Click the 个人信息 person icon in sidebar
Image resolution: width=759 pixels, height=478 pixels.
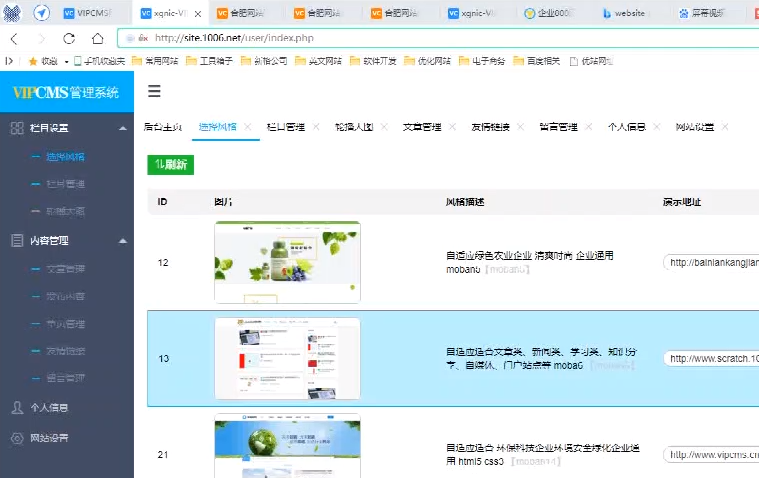point(17,408)
